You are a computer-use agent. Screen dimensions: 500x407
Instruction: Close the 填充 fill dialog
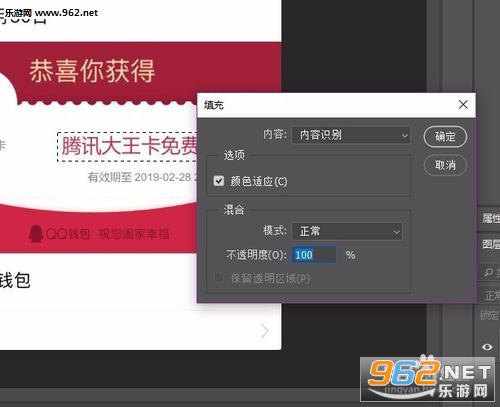click(x=463, y=105)
